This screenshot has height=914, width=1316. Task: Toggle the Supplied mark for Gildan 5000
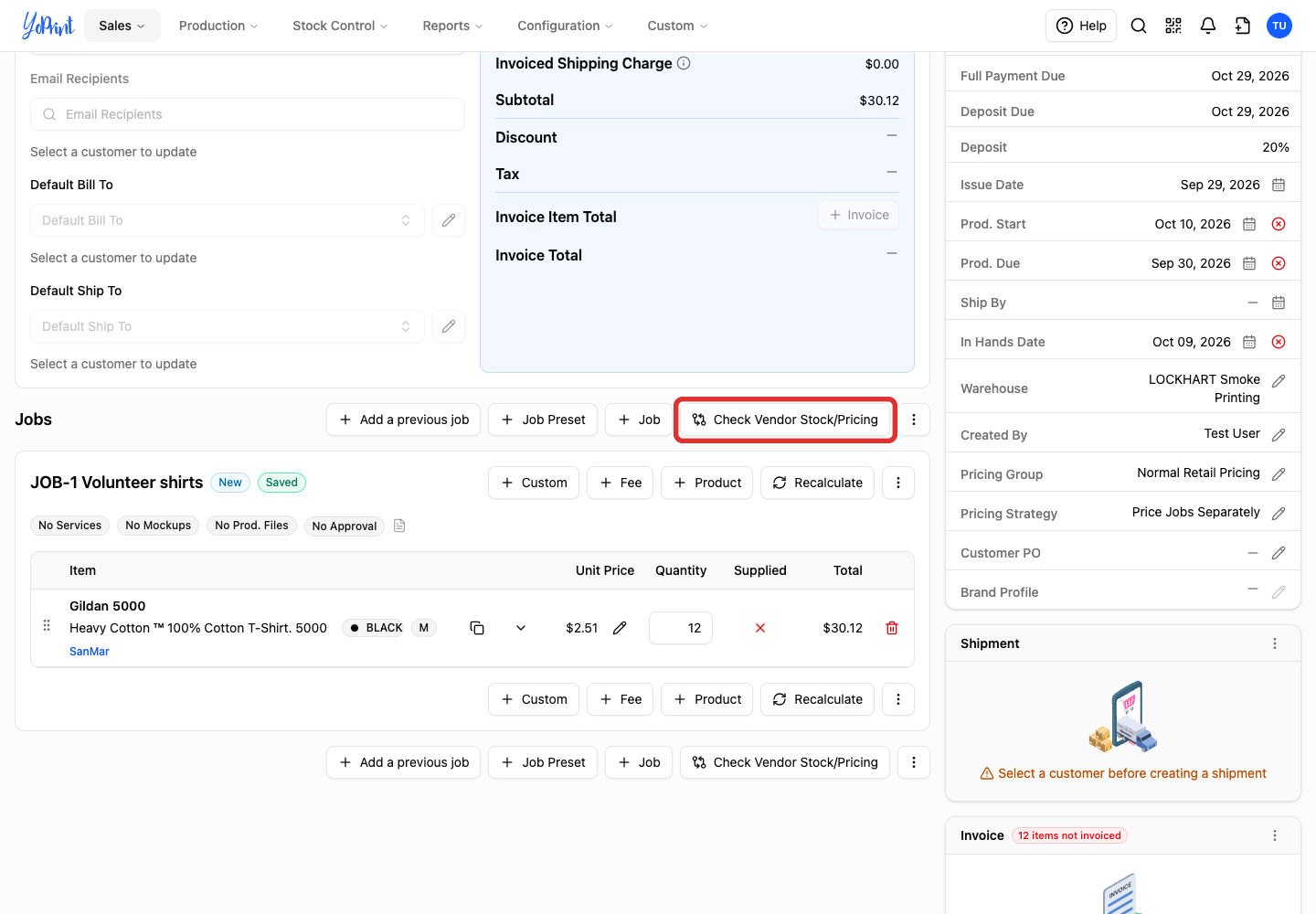click(760, 628)
